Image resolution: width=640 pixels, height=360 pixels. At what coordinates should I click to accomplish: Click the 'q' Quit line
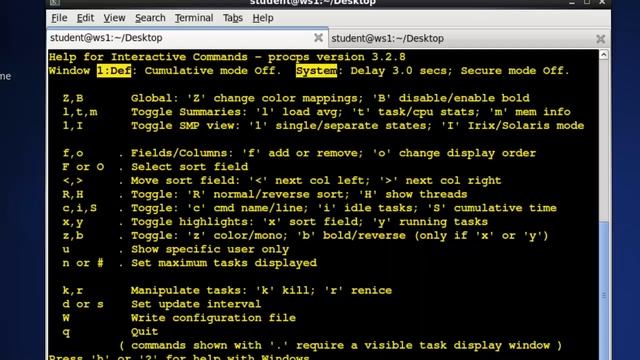(110, 331)
